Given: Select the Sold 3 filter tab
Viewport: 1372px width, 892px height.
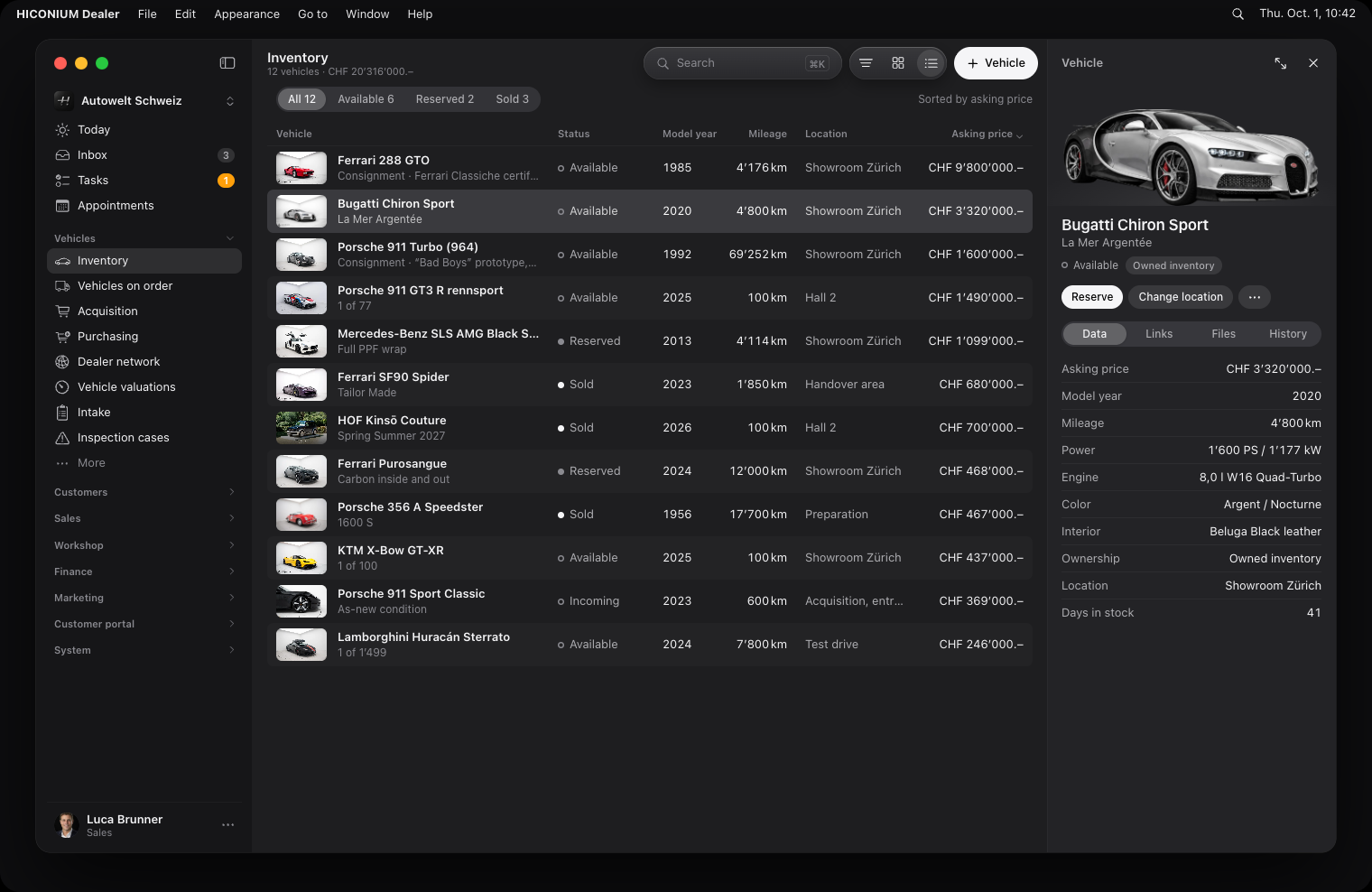Looking at the screenshot, I should (x=513, y=99).
